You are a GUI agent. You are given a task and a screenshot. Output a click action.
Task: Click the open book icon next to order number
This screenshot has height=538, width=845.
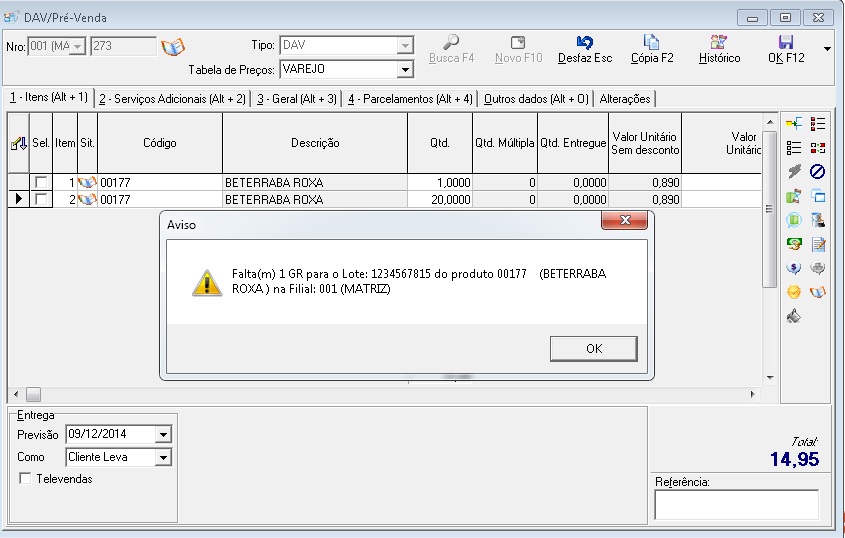point(173,47)
